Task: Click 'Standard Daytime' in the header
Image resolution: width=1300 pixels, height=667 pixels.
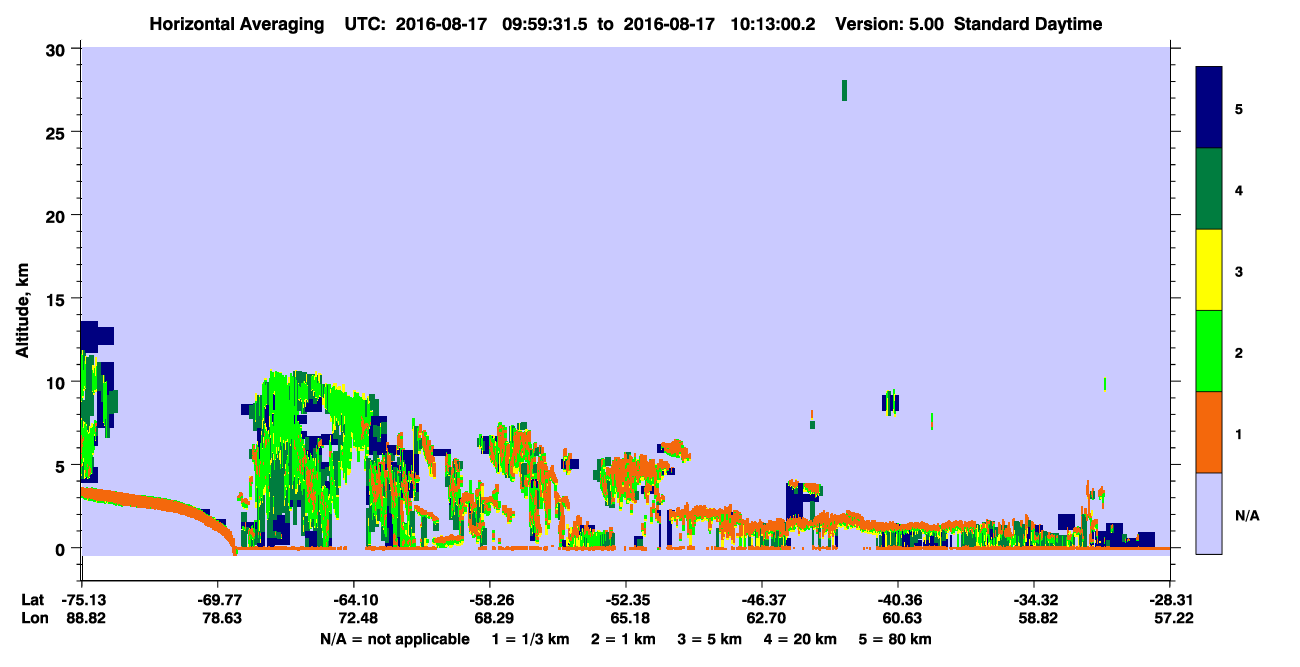Action: pos(1028,24)
